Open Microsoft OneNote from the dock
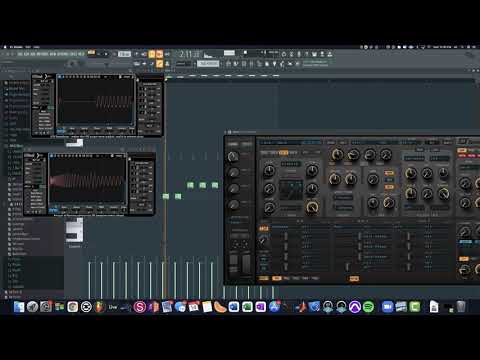480x360 pixels. 261,307
